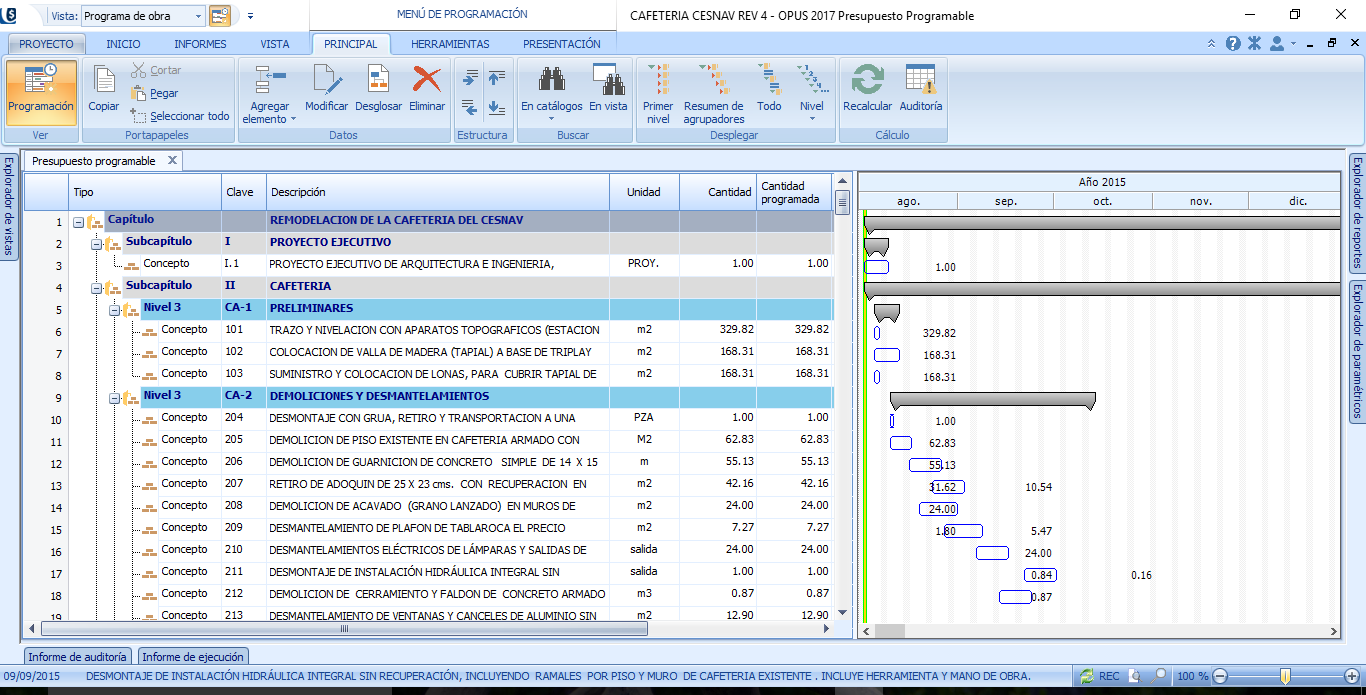Screen dimensions: 1366x695
Task: Collapse the CA-2 Demoliciones node
Action: click(x=114, y=398)
